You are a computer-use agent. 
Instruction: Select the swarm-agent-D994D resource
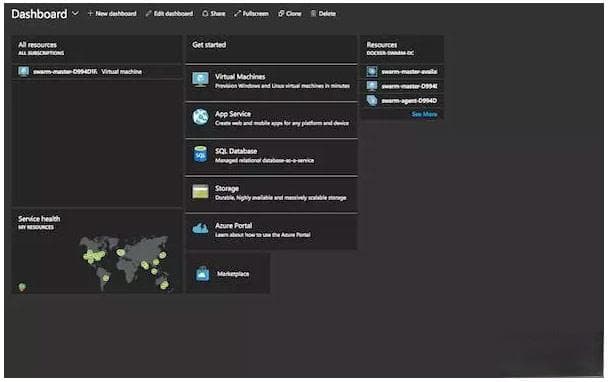click(402, 100)
